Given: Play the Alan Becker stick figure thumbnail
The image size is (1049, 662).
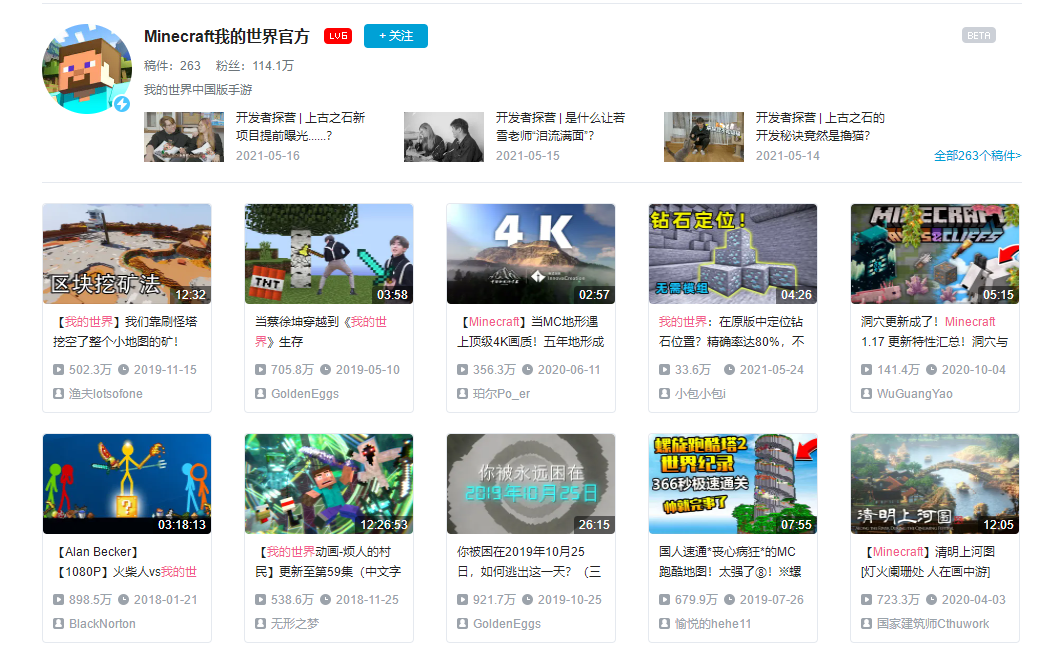Looking at the screenshot, I should click(127, 484).
